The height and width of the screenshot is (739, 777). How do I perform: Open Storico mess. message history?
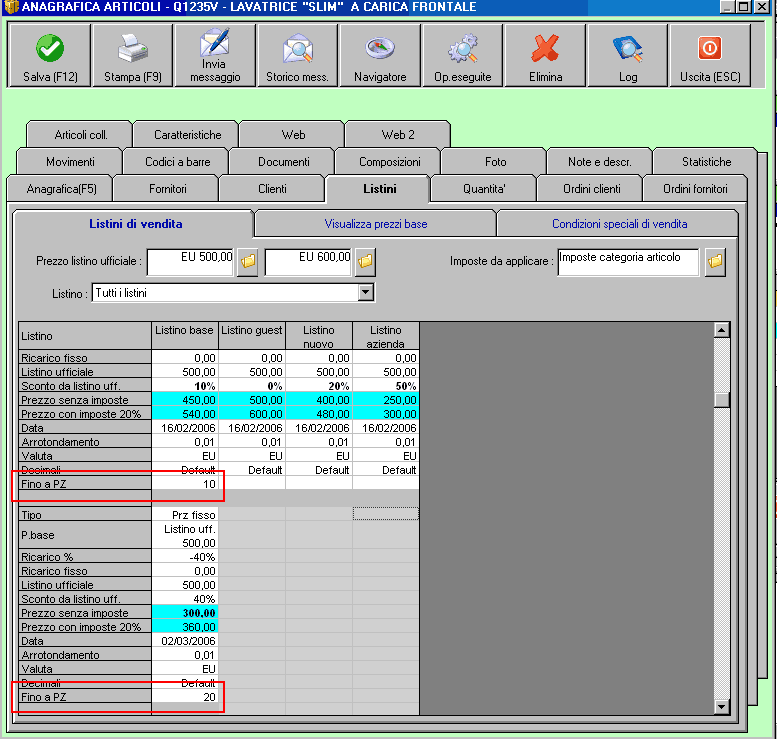297,55
